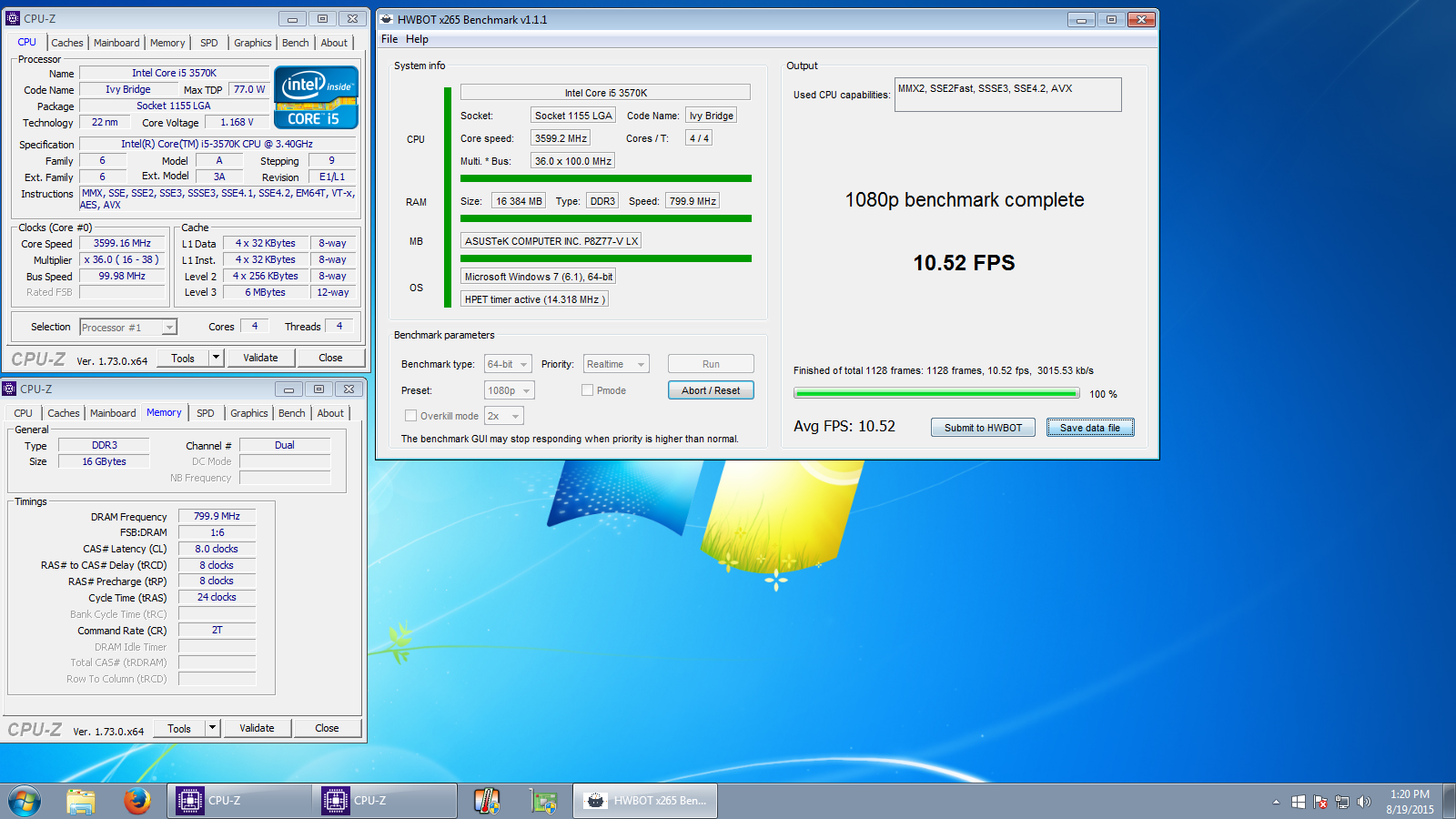Click the DRAM Frequency 799.9 MHz value
1456x819 pixels.
pos(217,516)
